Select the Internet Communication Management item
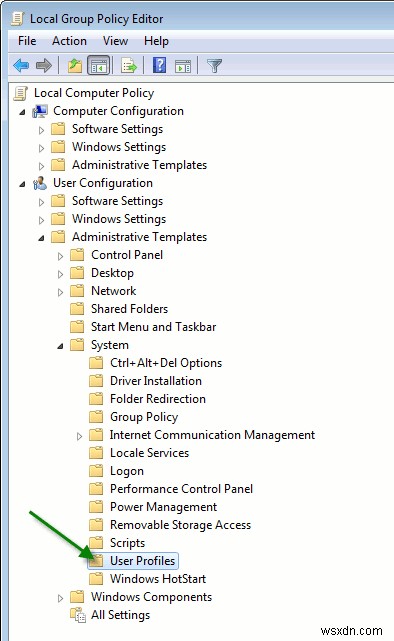 tap(212, 435)
